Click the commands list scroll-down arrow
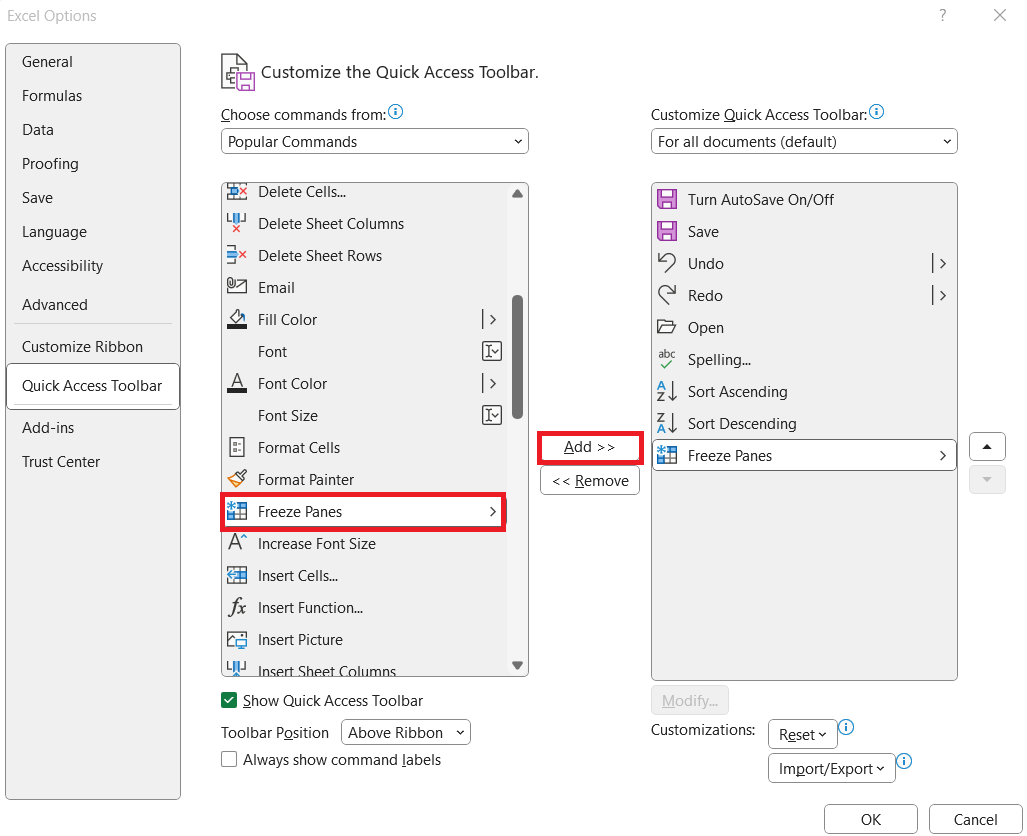This screenshot has height=836, width=1027. (517, 665)
